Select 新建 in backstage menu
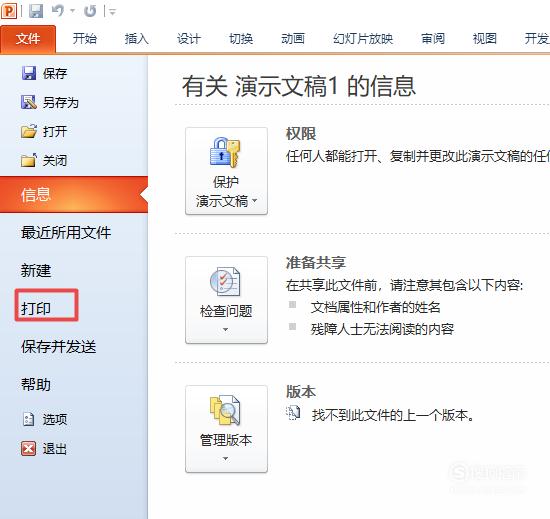Screen dimensions: 550x519 (36, 270)
